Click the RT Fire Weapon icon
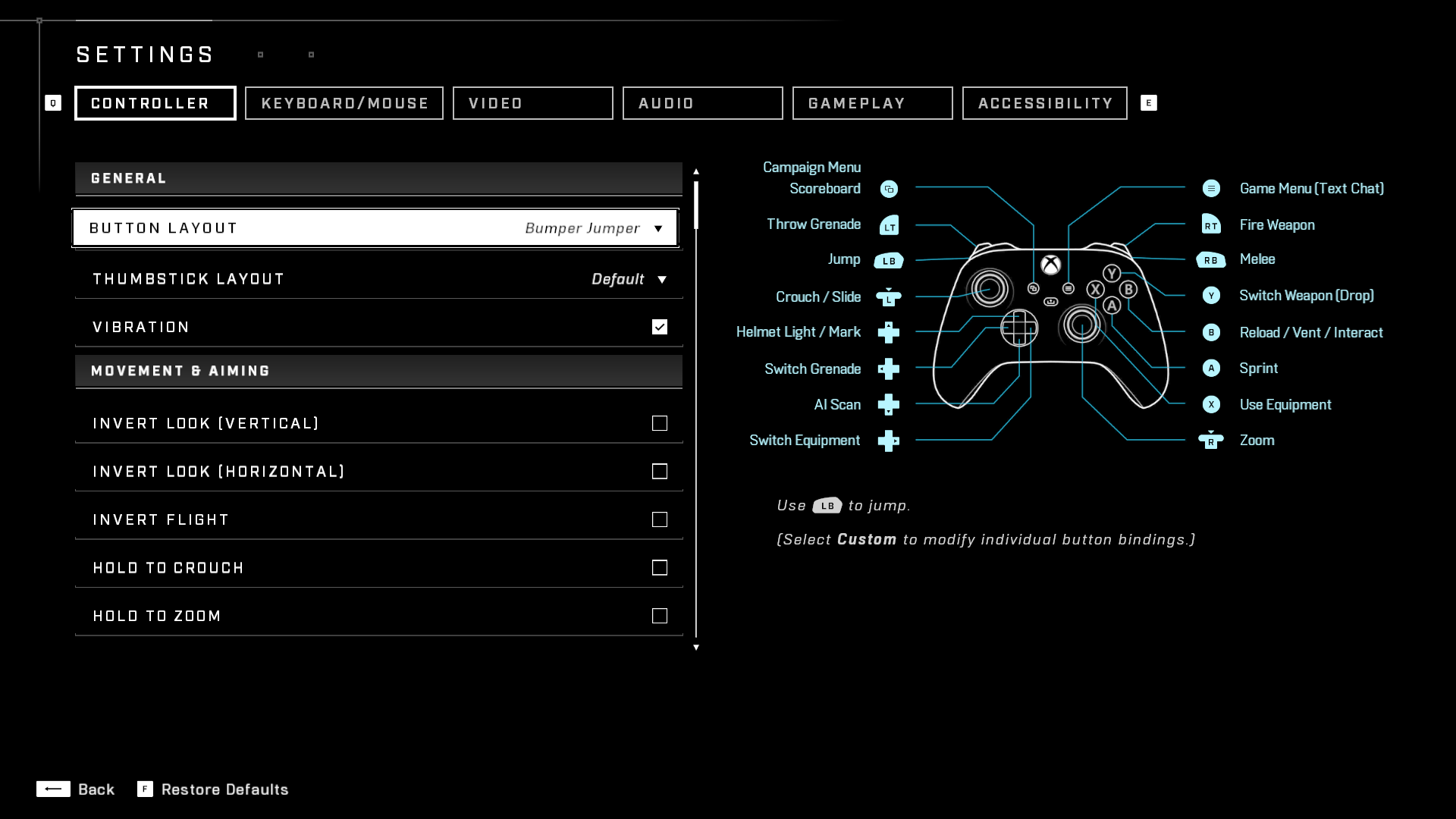The image size is (1456, 819). click(1211, 224)
